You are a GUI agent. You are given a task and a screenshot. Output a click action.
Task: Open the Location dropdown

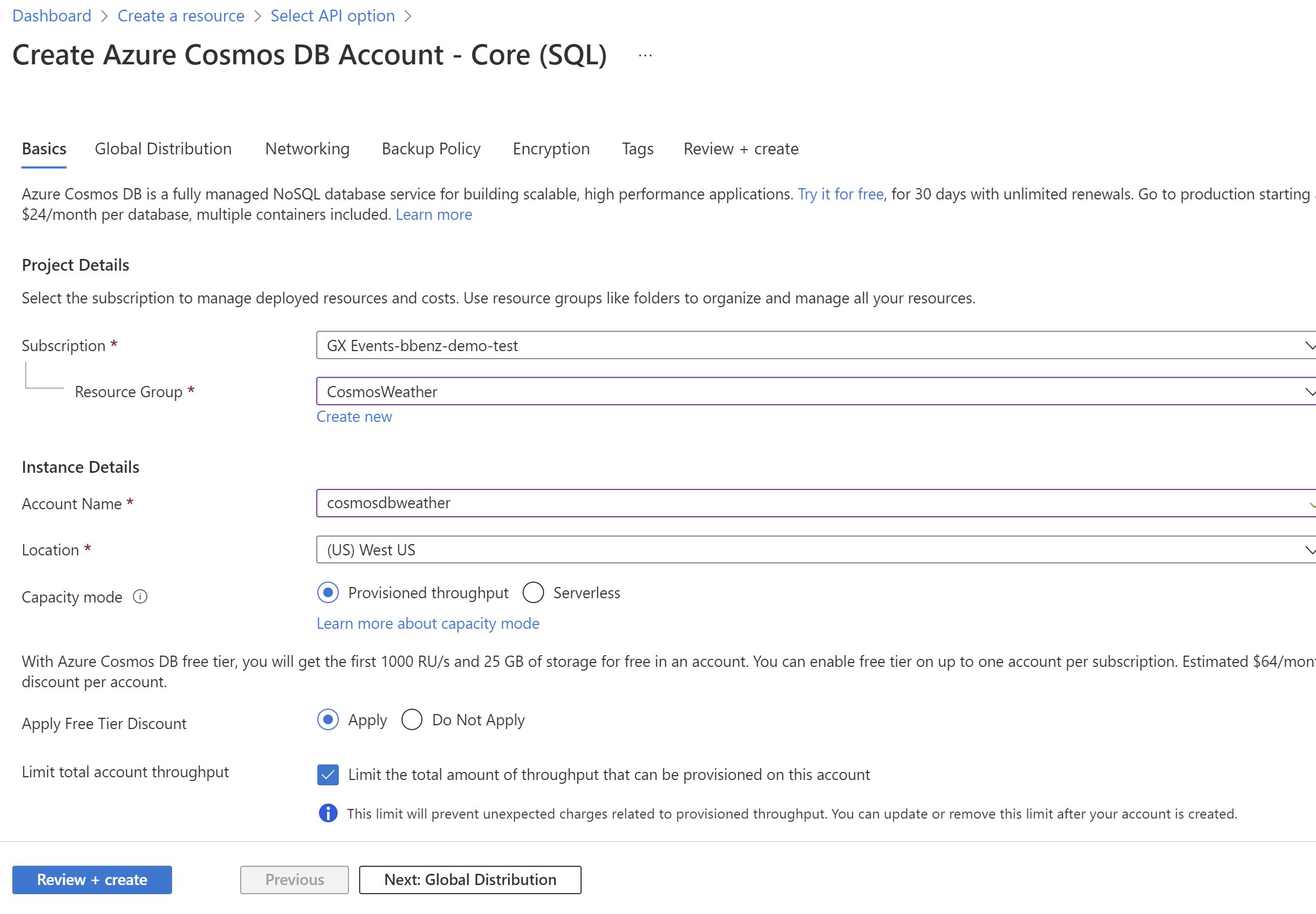816,550
